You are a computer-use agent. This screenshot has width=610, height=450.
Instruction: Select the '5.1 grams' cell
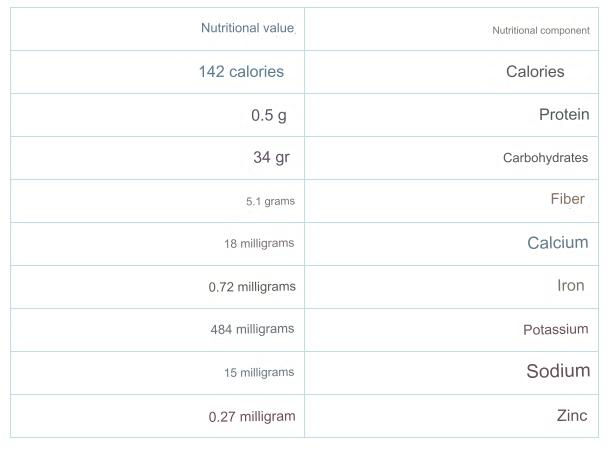pos(270,201)
